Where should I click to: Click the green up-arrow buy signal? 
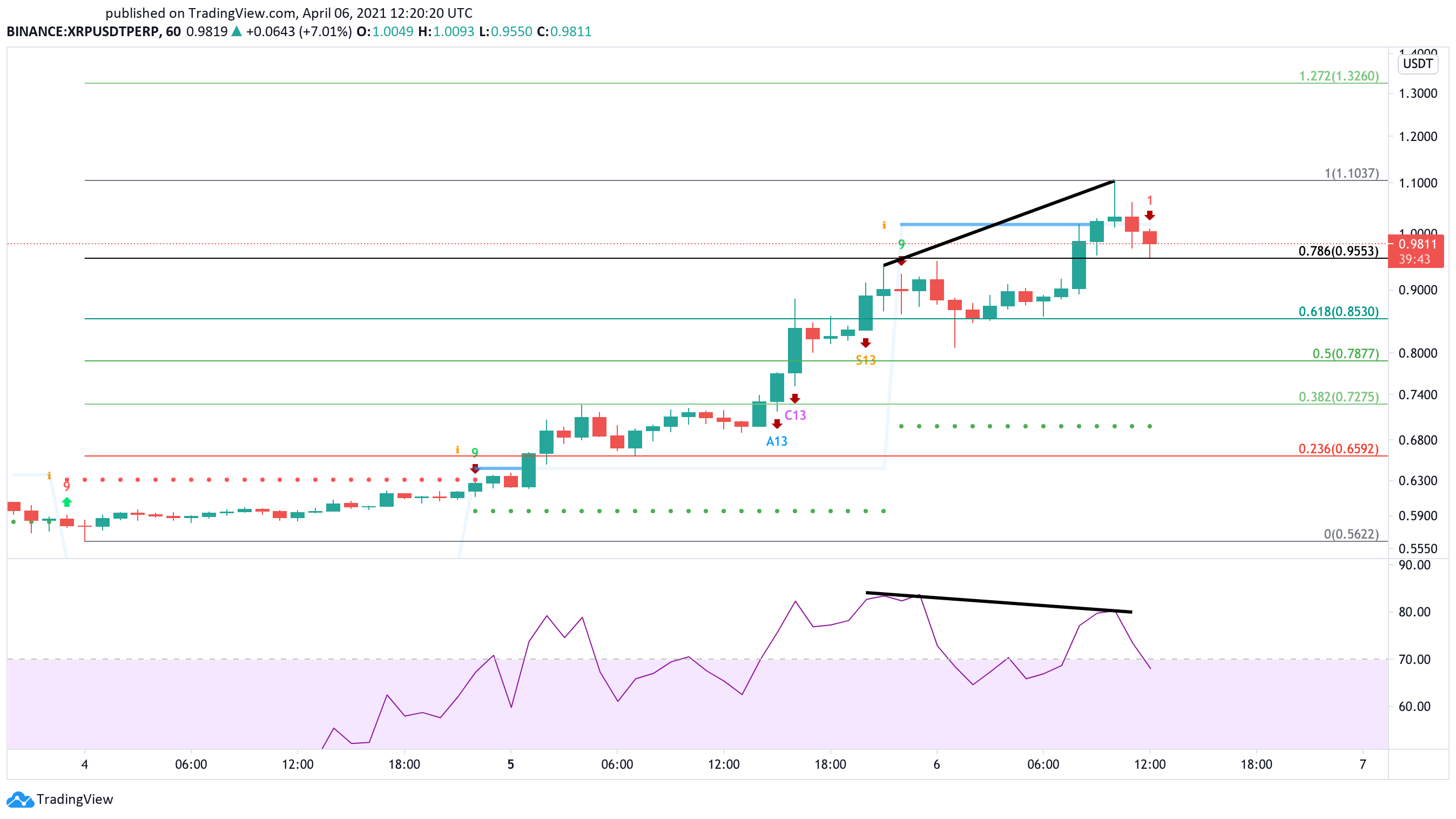(x=66, y=501)
